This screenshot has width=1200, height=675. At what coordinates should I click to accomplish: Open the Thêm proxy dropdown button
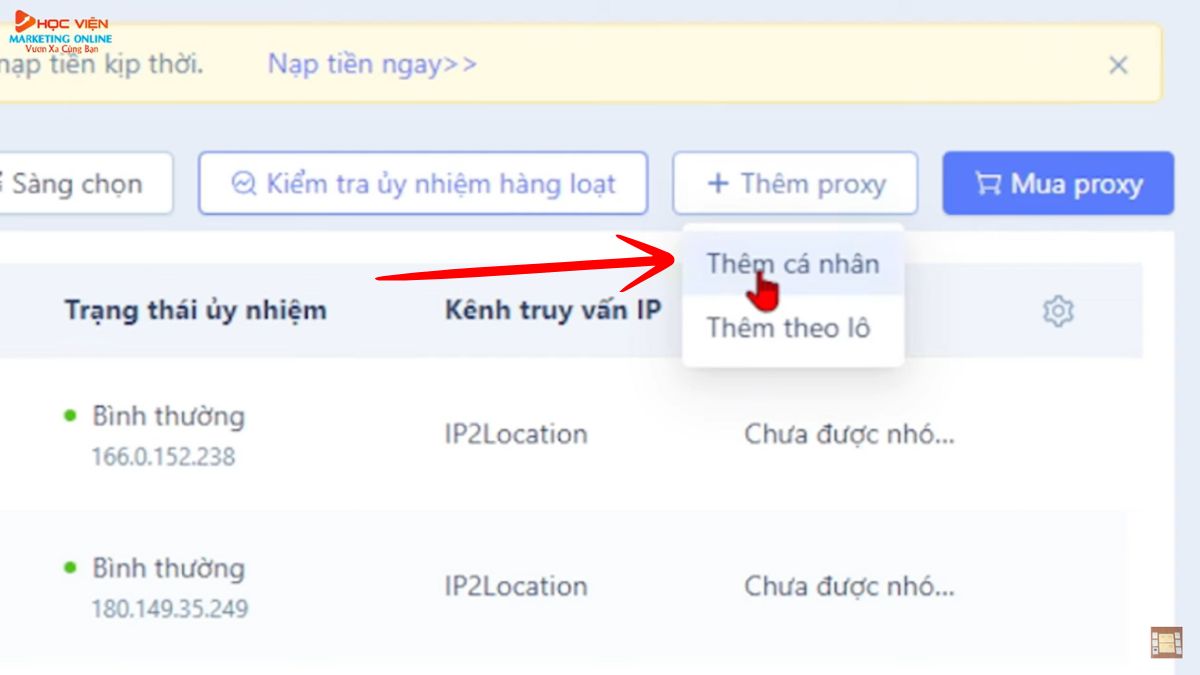tap(795, 183)
